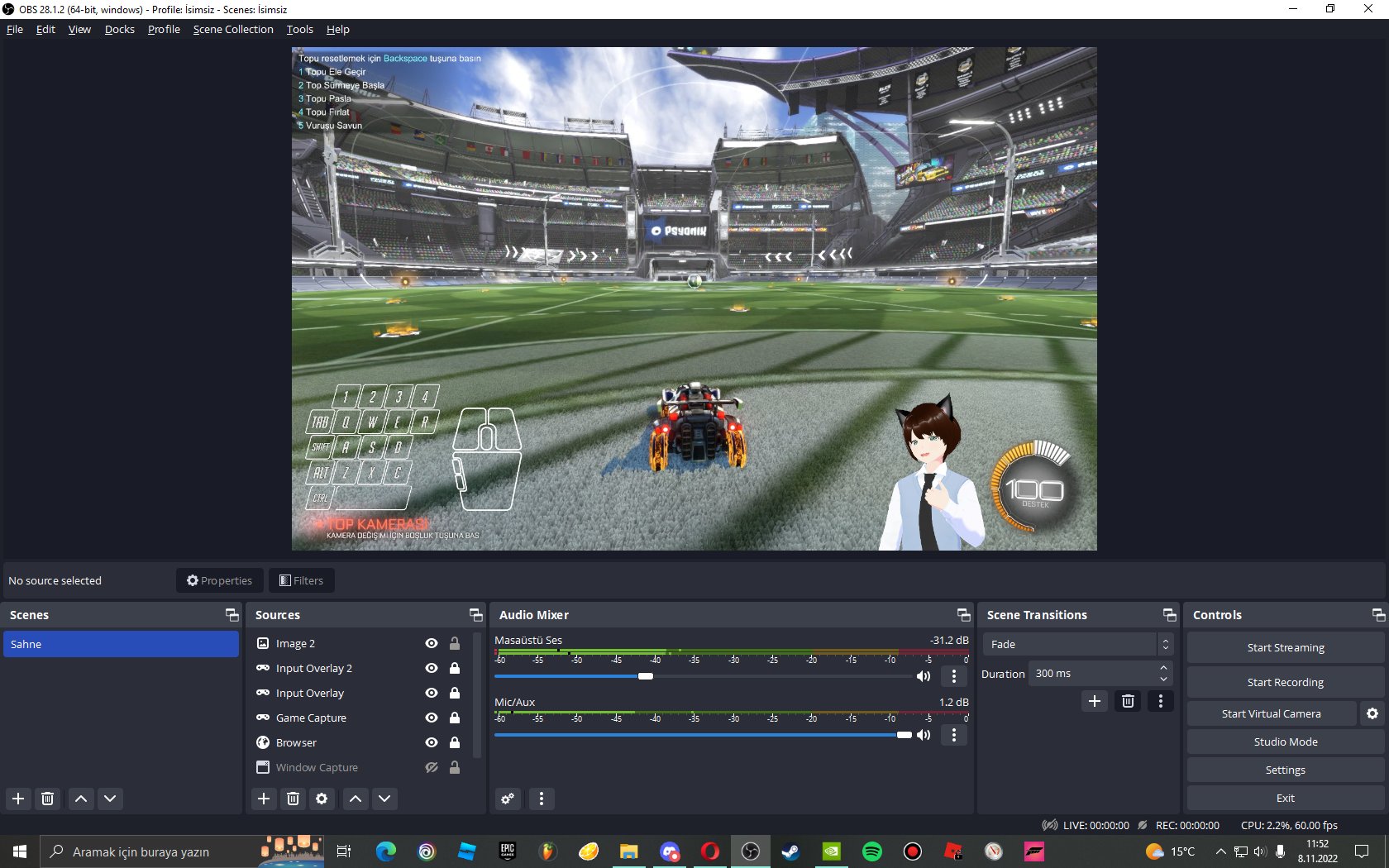Mute Mic/Aux speaker icon
The width and height of the screenshot is (1389, 868).
tap(924, 735)
